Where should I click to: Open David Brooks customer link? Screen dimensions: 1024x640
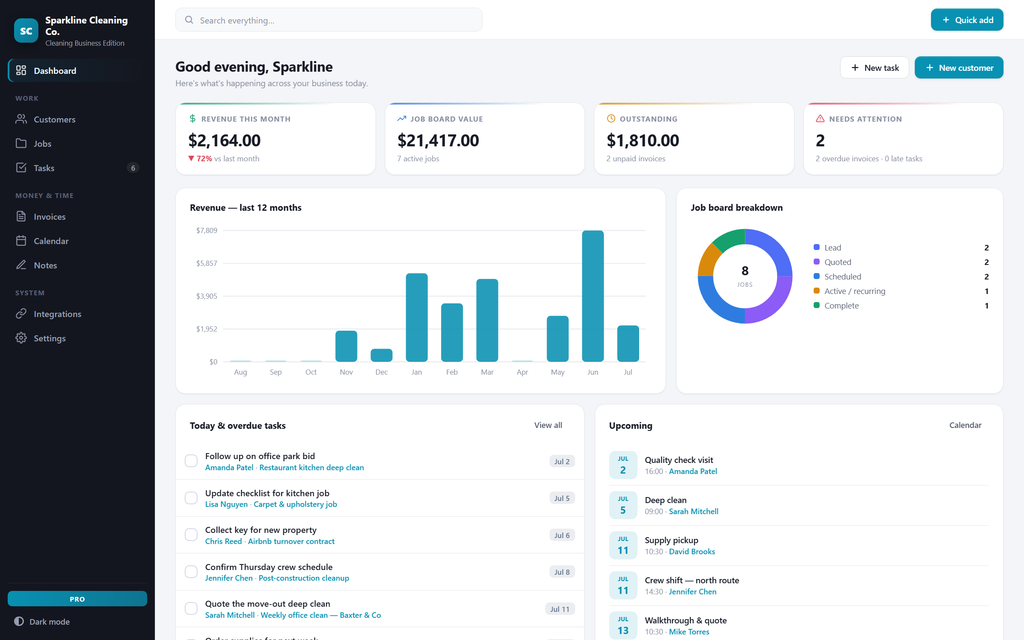click(x=692, y=552)
